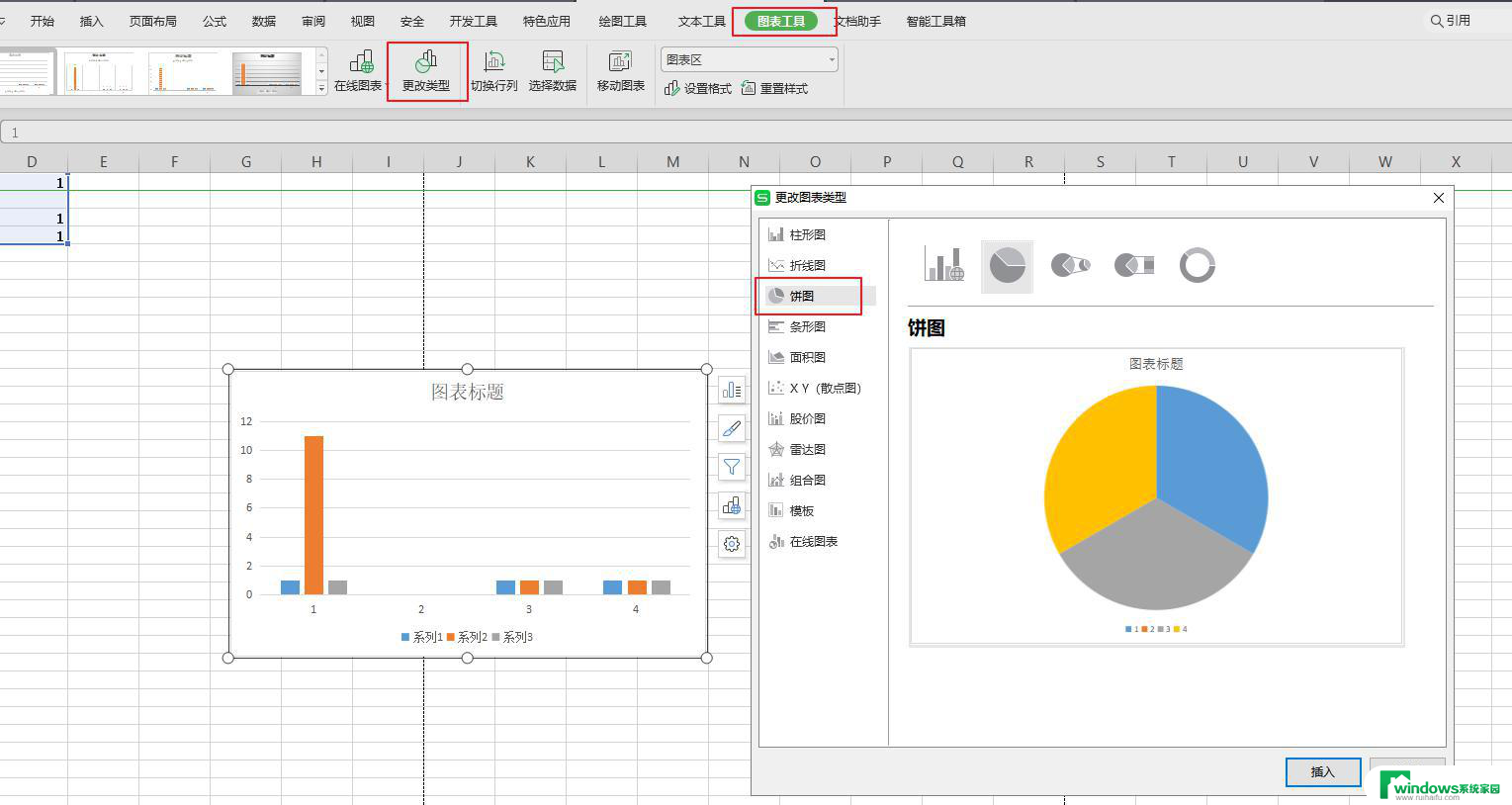The height and width of the screenshot is (805, 1512).
Task: Open the 视图 ribbon tab
Action: (363, 21)
